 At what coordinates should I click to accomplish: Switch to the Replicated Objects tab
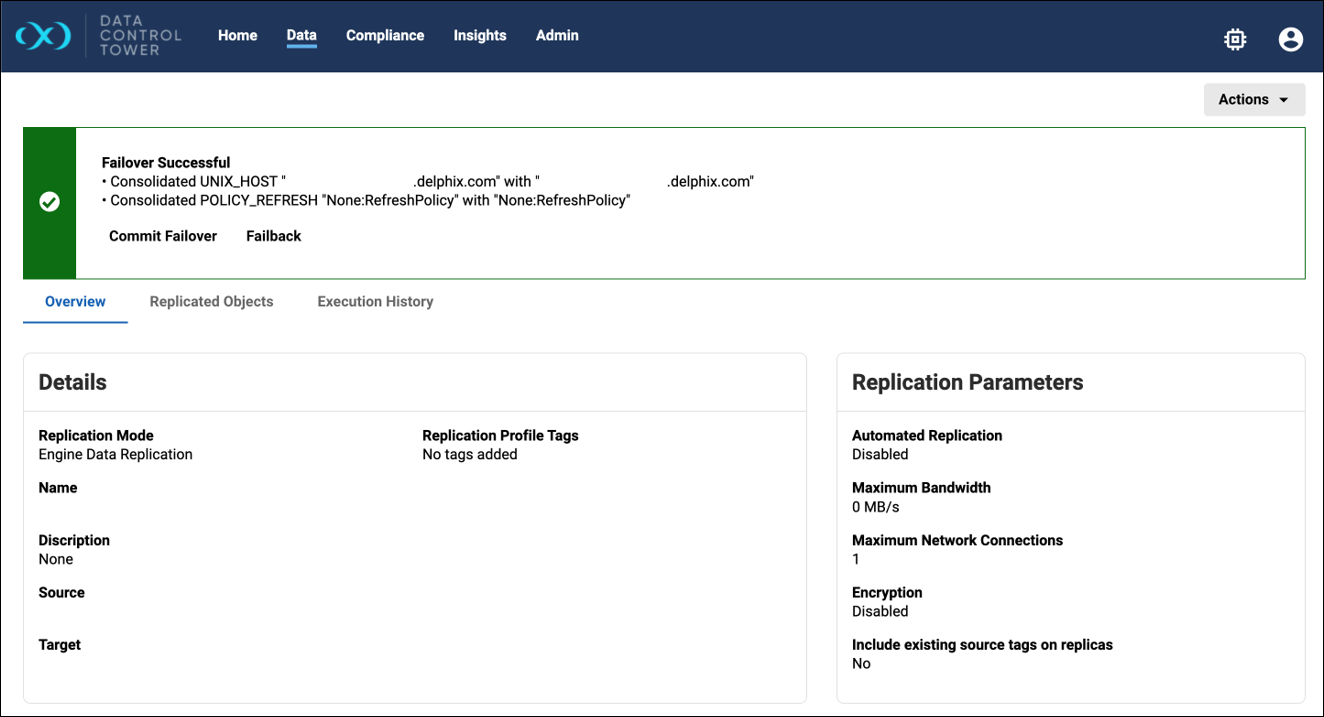pos(211,301)
